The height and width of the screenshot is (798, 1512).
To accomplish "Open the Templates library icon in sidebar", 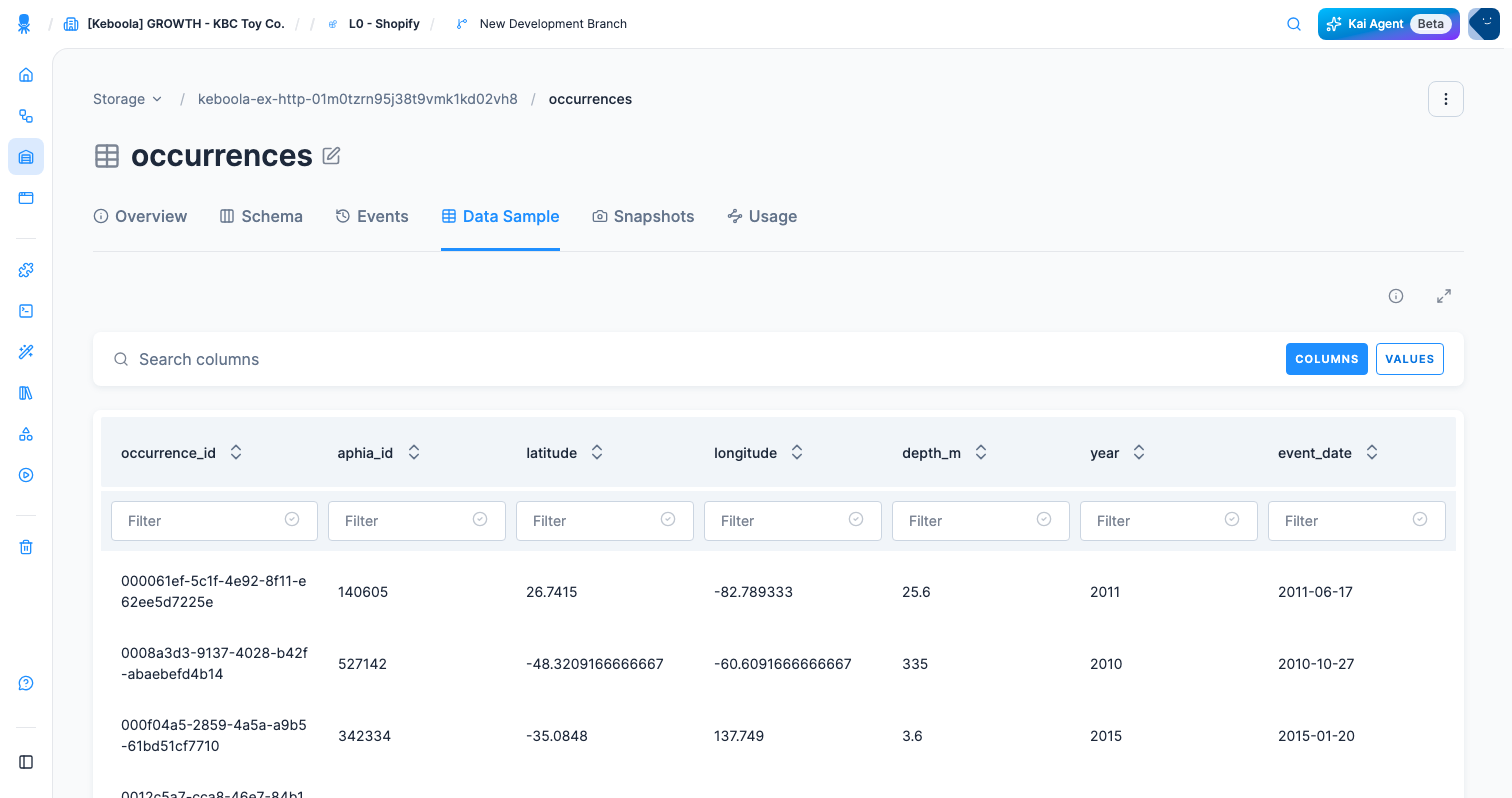I will tap(26, 393).
